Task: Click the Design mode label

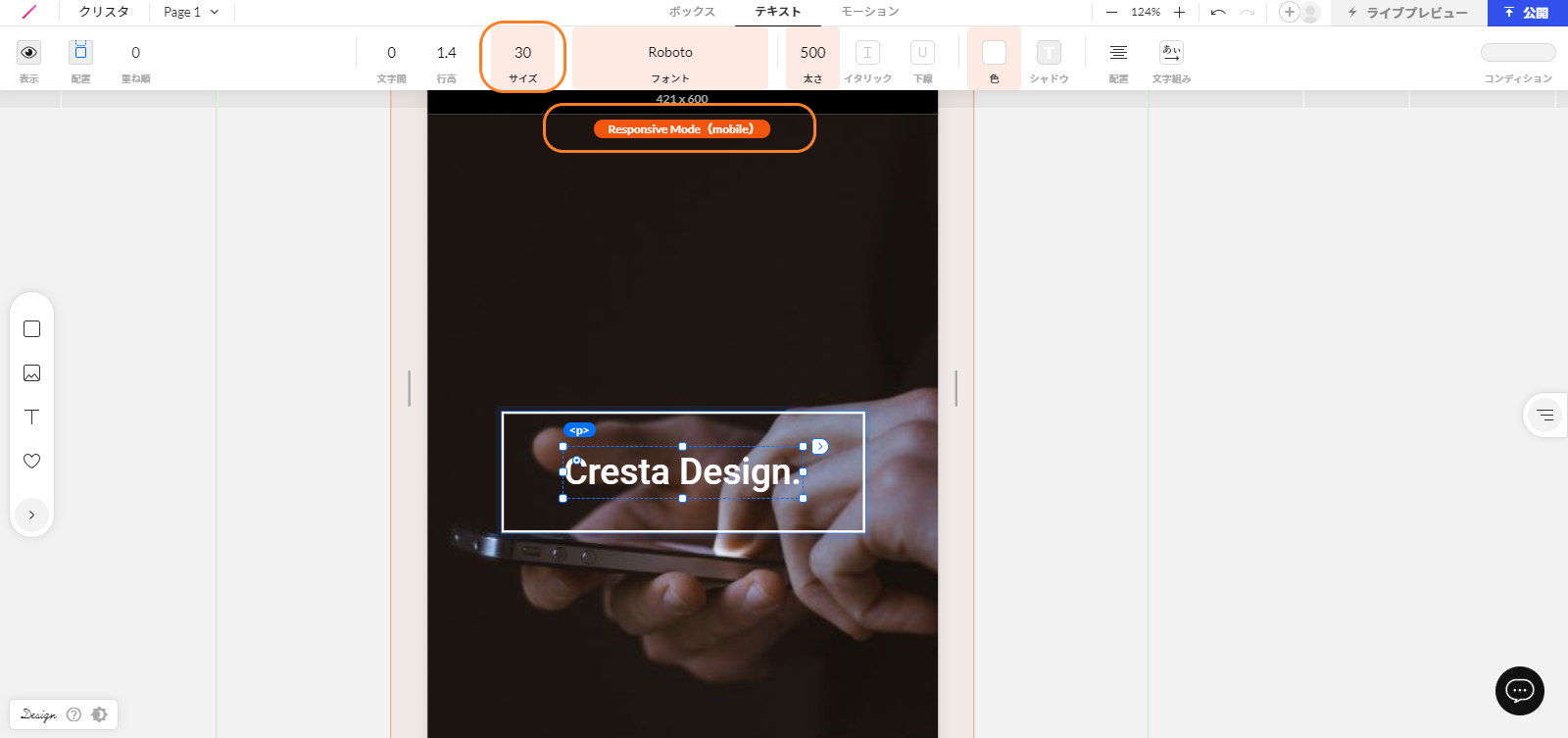Action: [x=38, y=714]
